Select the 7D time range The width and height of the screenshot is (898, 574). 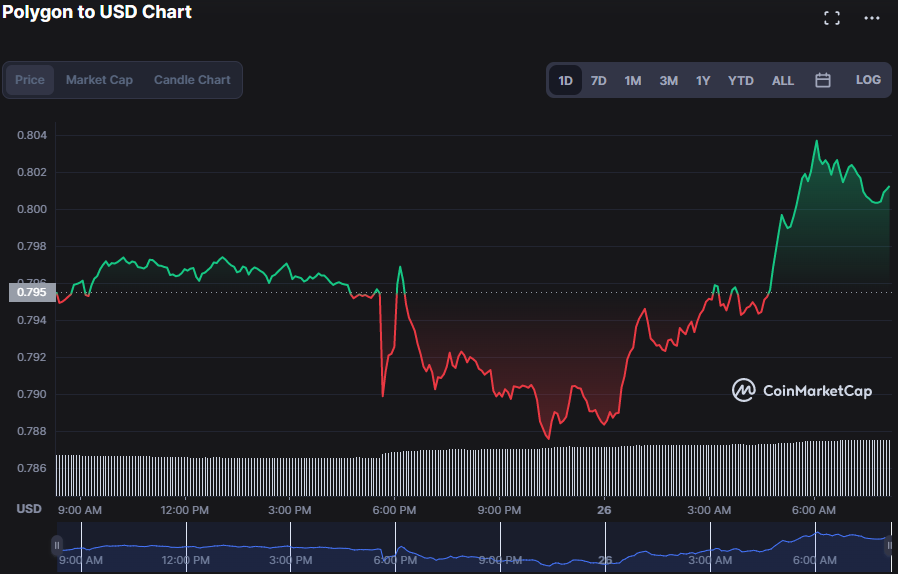coord(598,80)
